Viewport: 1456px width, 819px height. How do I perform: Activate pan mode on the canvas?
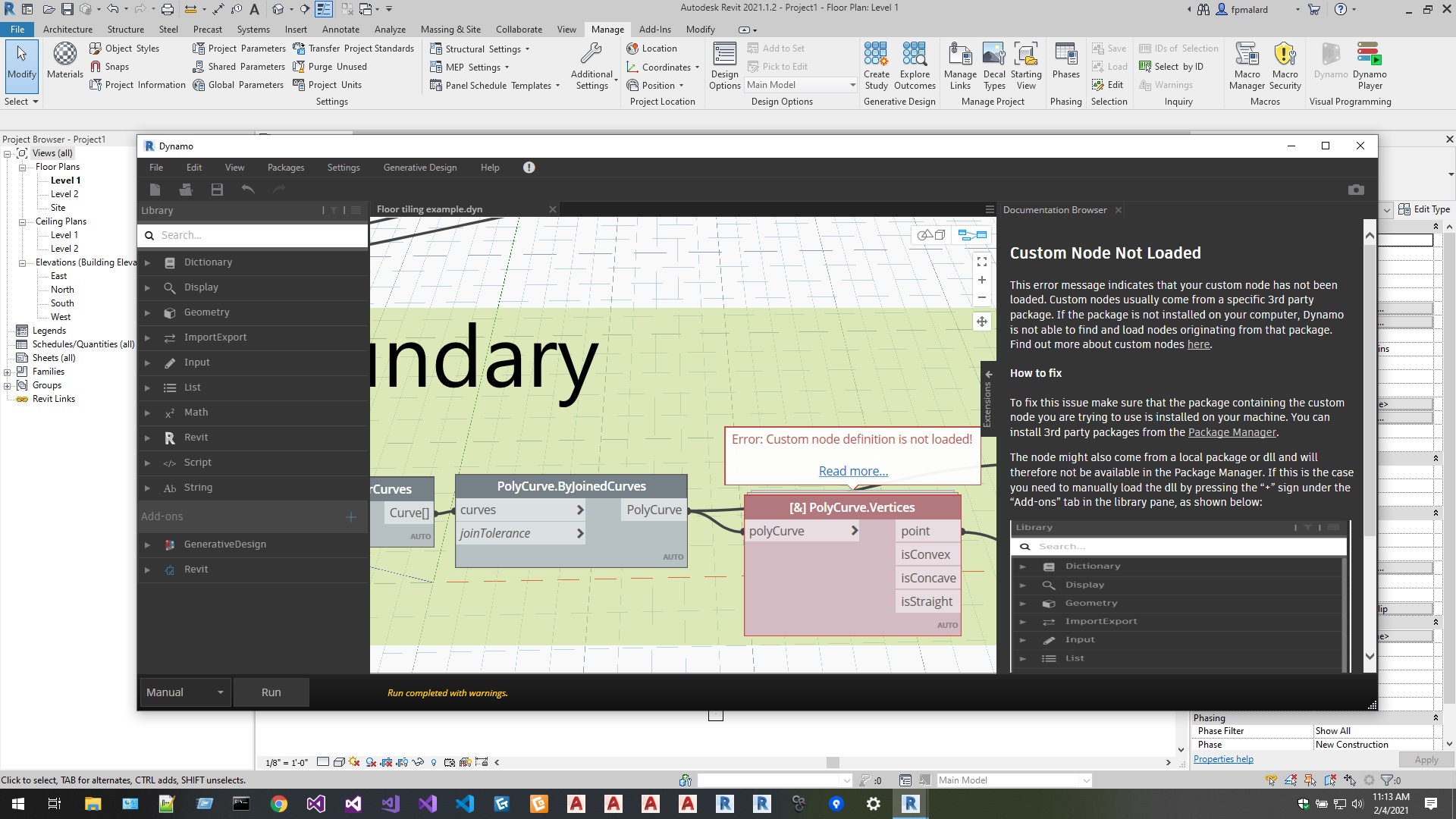pos(982,322)
